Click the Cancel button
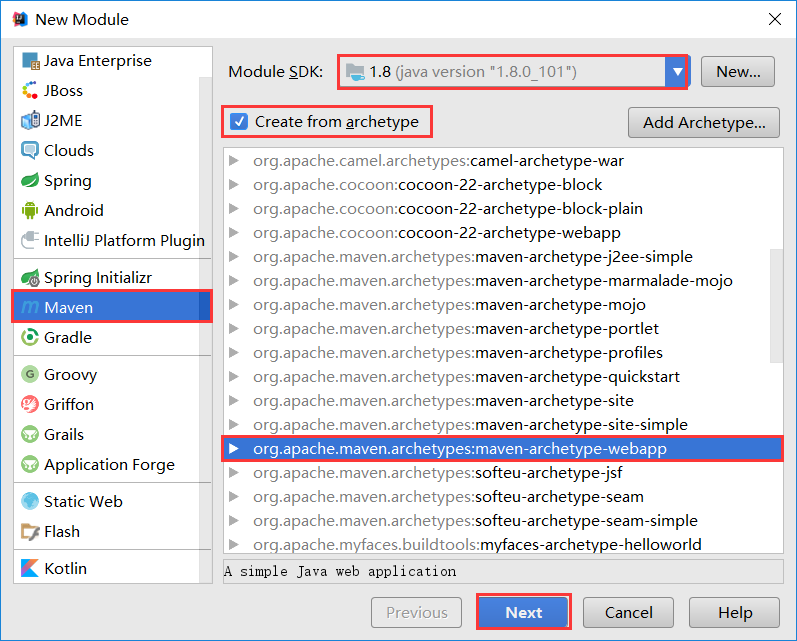This screenshot has height=641, width=797. (x=628, y=612)
